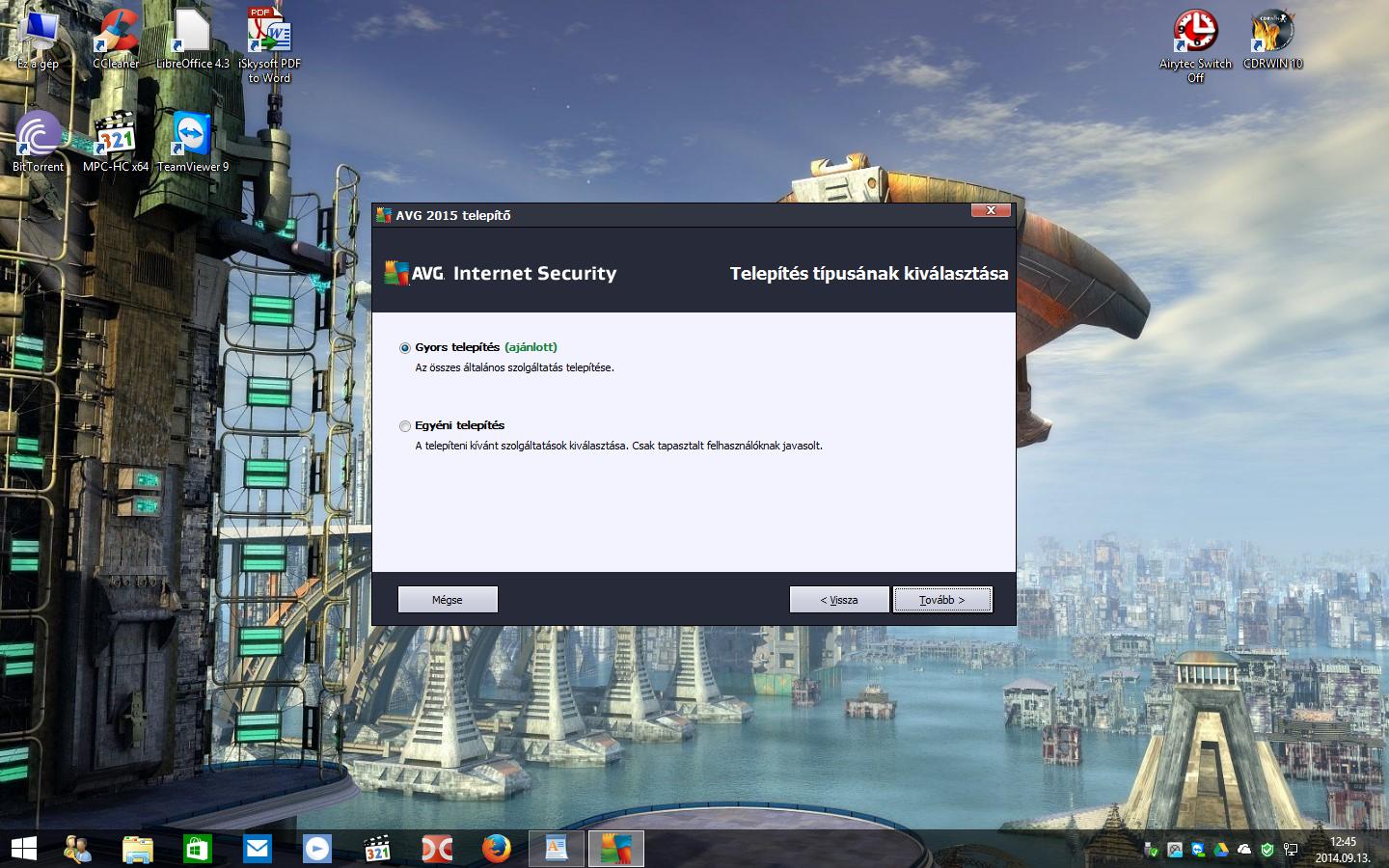Select the Gyors telepítés radio option
This screenshot has height=868, width=1389.
405,347
